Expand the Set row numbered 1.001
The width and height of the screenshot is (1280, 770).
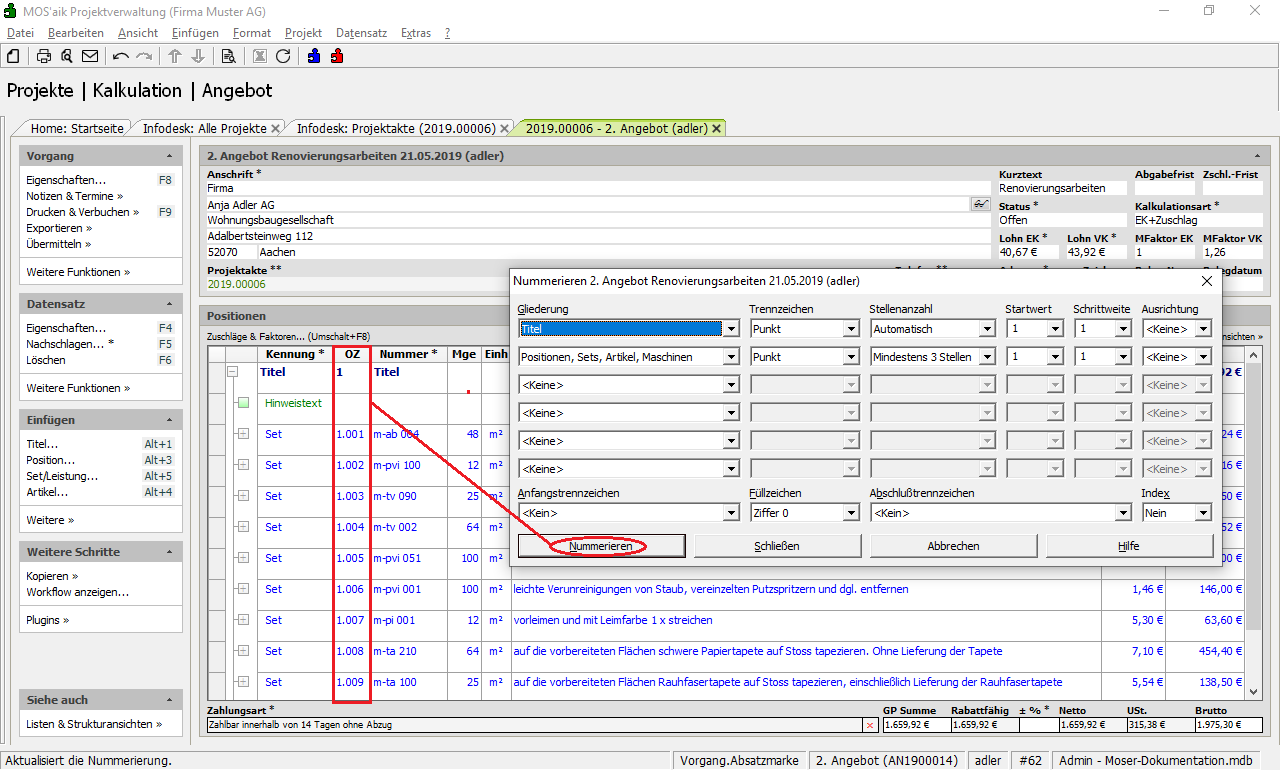(x=243, y=434)
